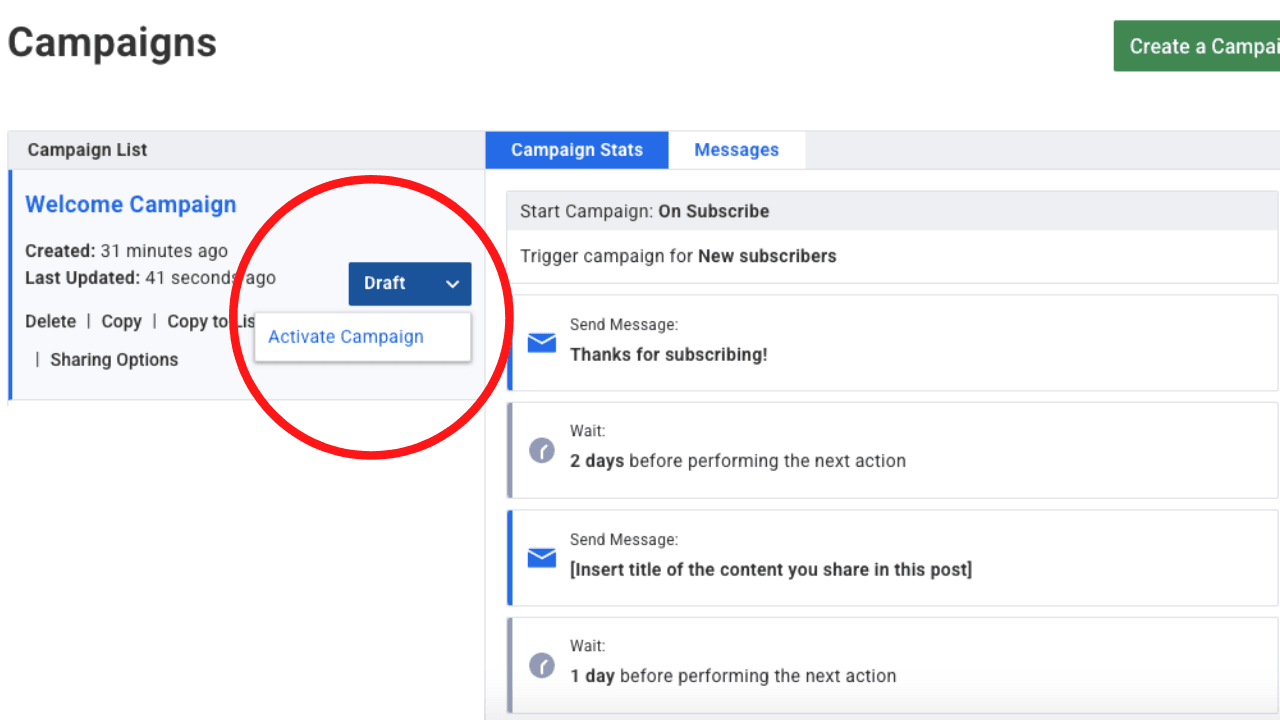1280x720 pixels.
Task: Select the Thanks for subscribing! message step
Action: 893,343
